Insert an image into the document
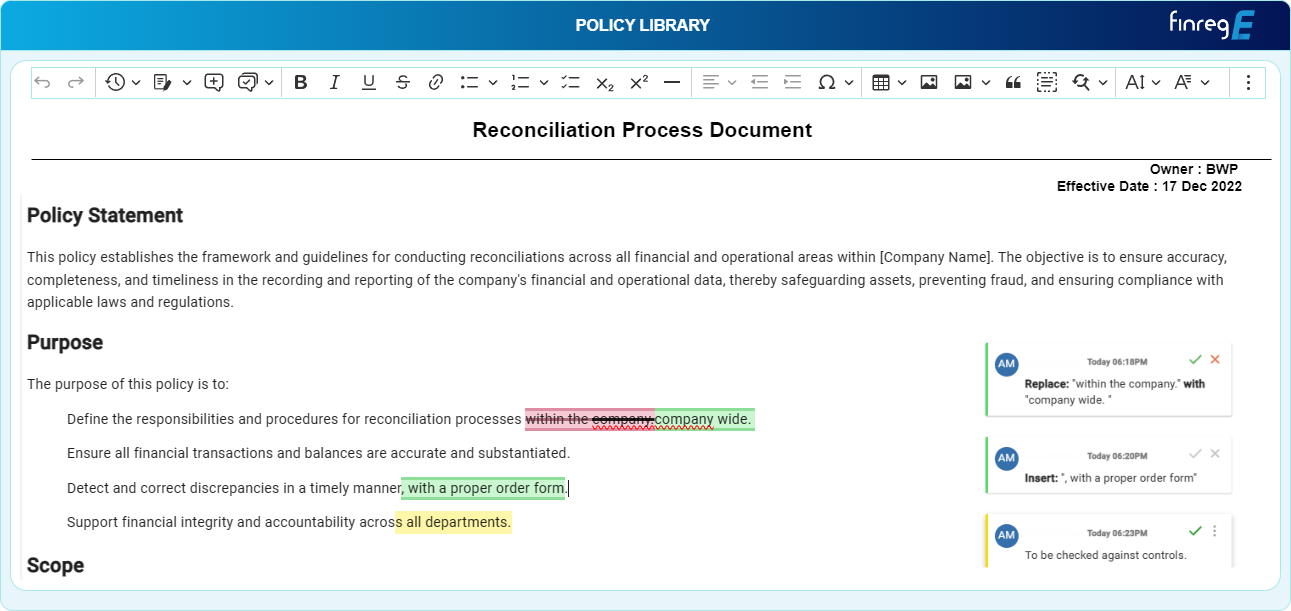Screen dimensions: 1291x611 coord(929,82)
